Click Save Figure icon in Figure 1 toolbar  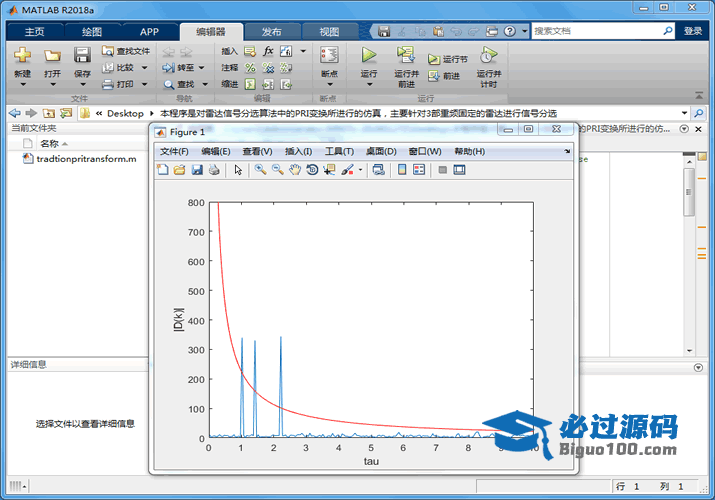click(x=197, y=170)
